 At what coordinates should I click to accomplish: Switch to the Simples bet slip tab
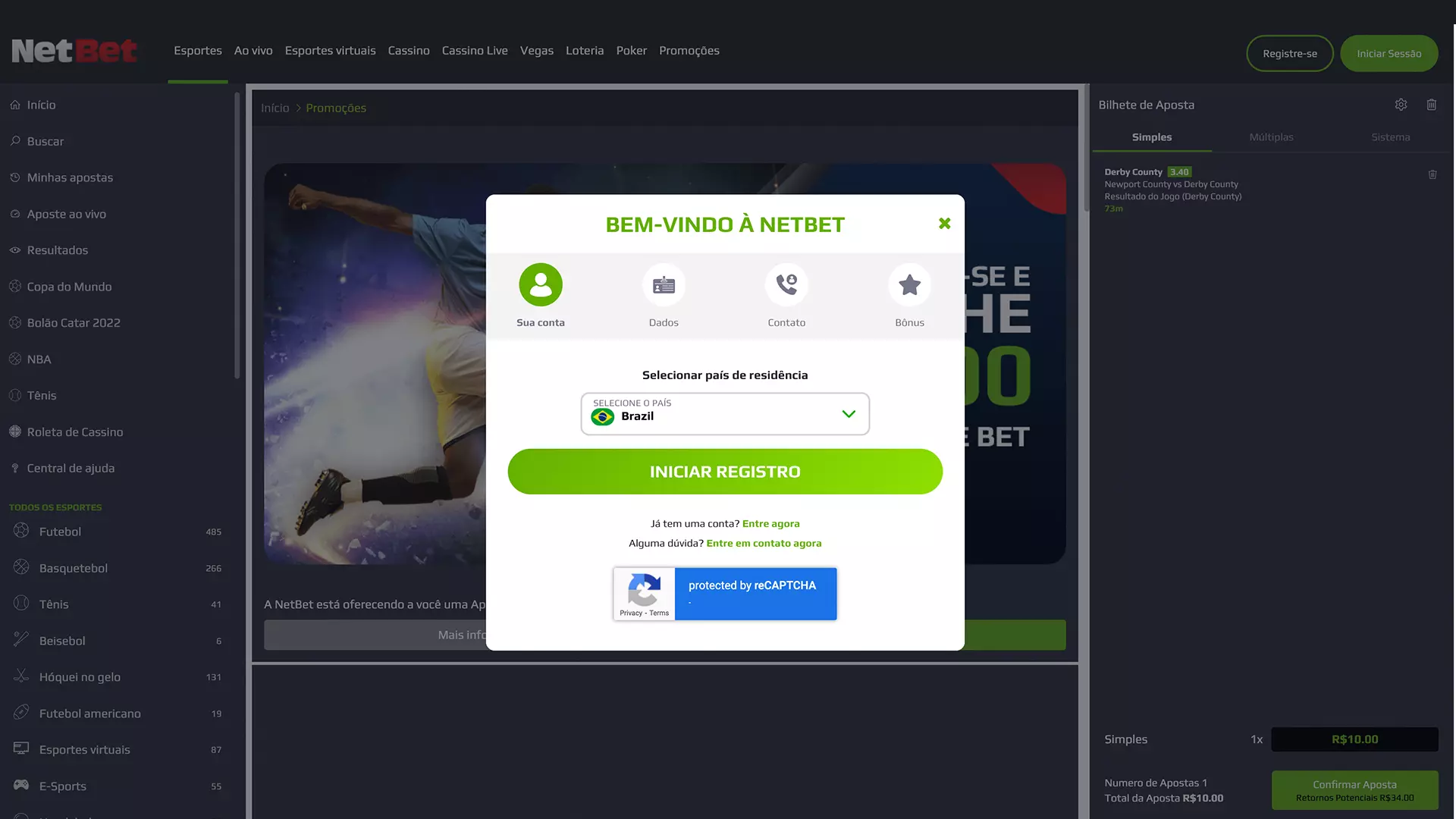click(1151, 137)
